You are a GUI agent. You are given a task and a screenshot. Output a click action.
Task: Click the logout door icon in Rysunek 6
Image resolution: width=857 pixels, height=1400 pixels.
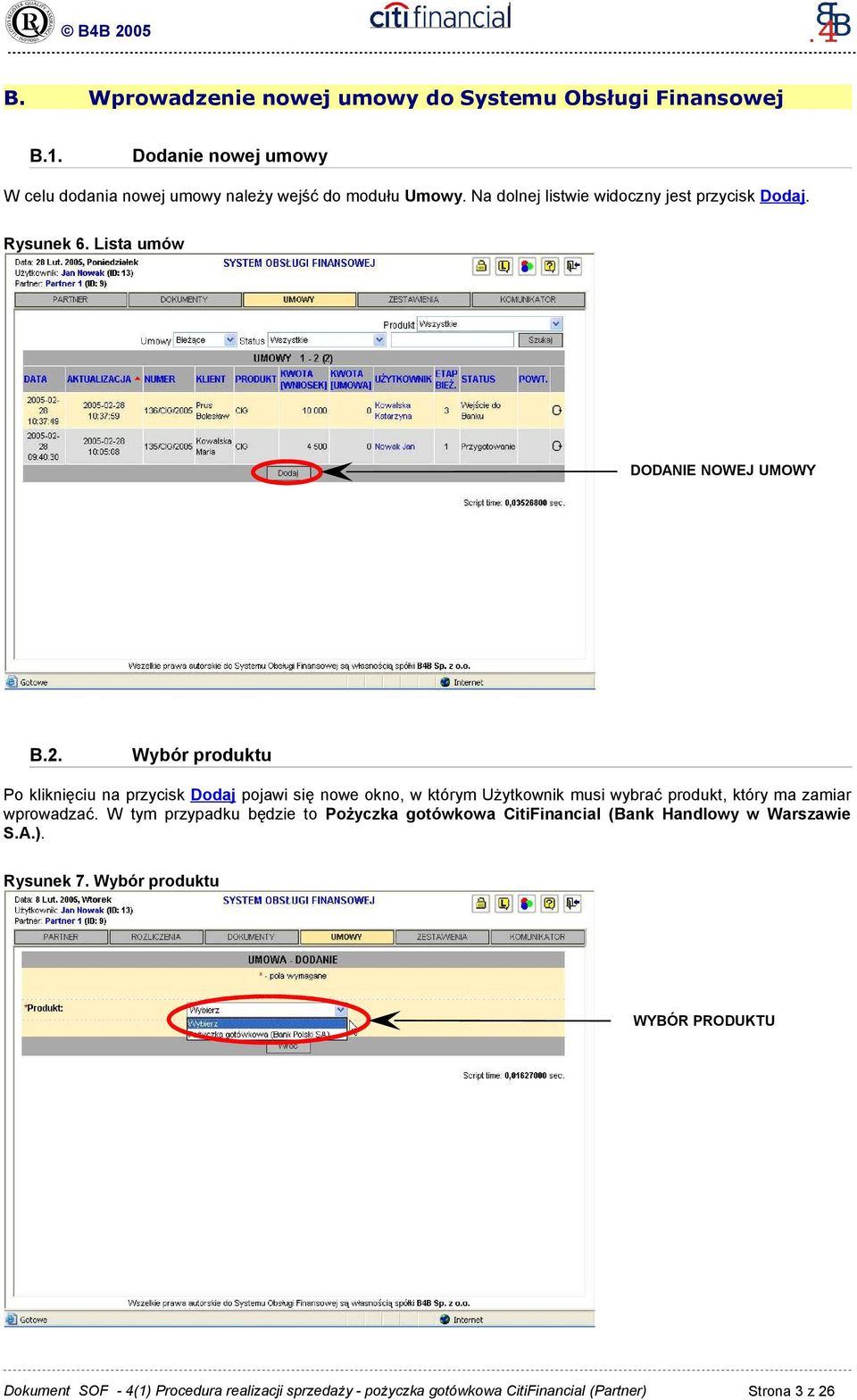(573, 266)
